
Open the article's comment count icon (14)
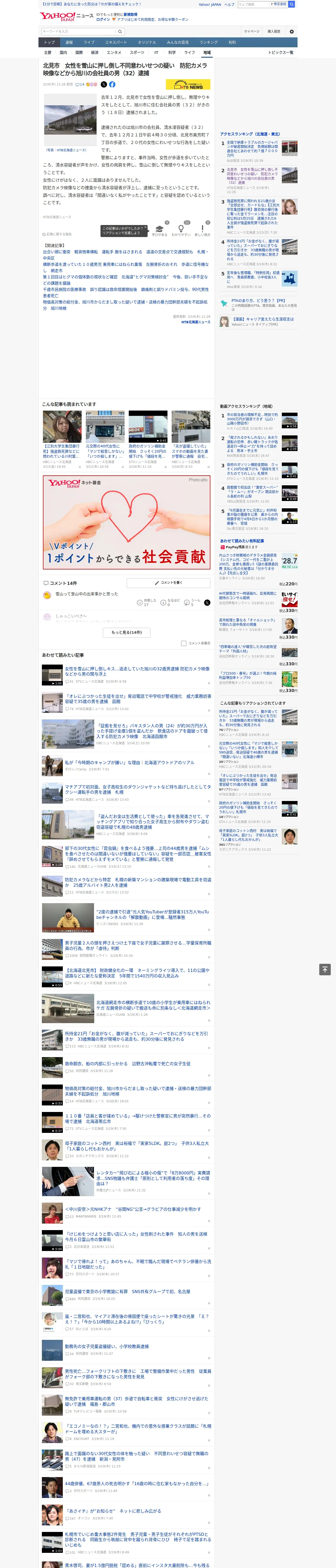tap(80, 85)
